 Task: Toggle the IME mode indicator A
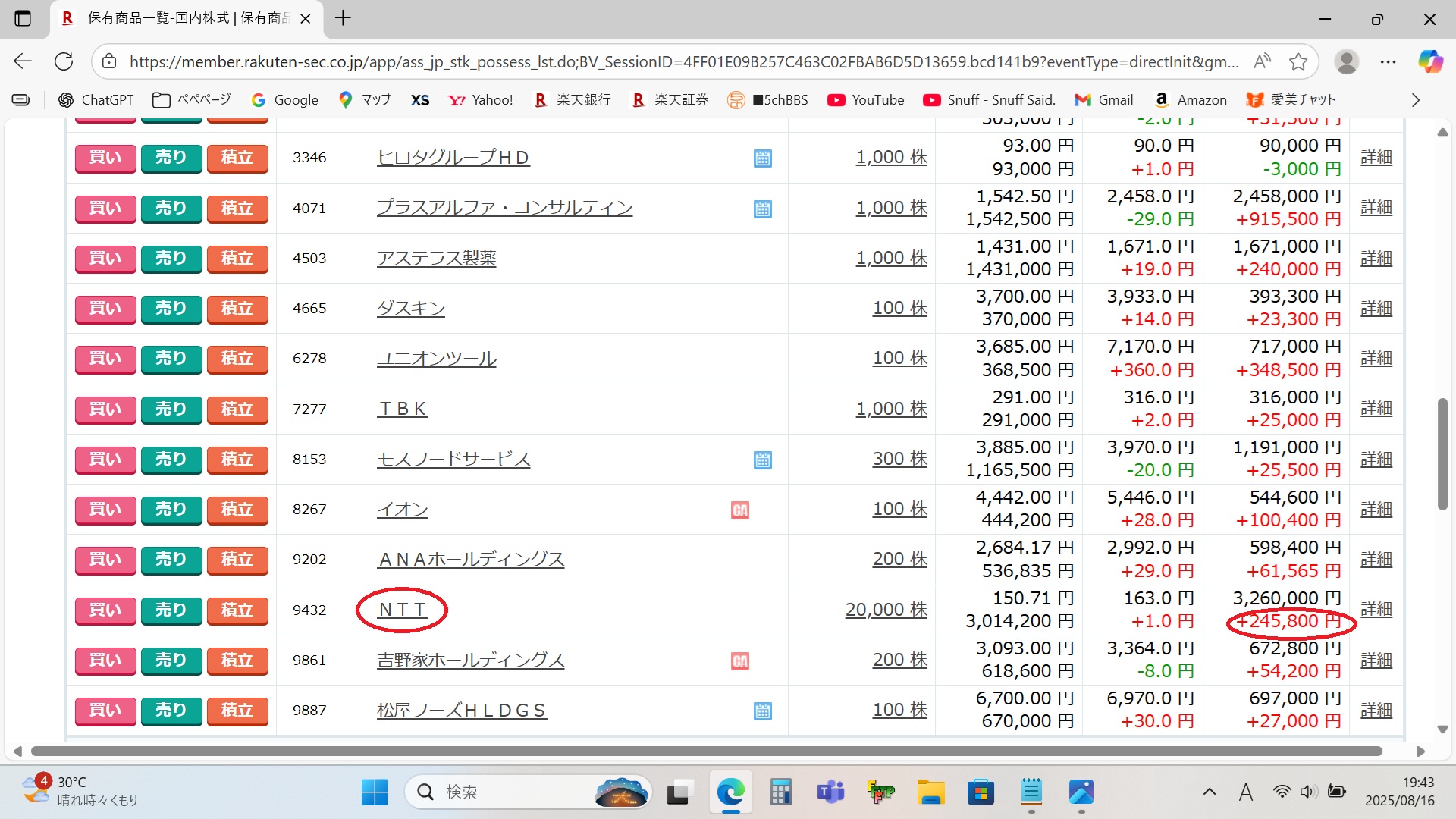tap(1245, 792)
